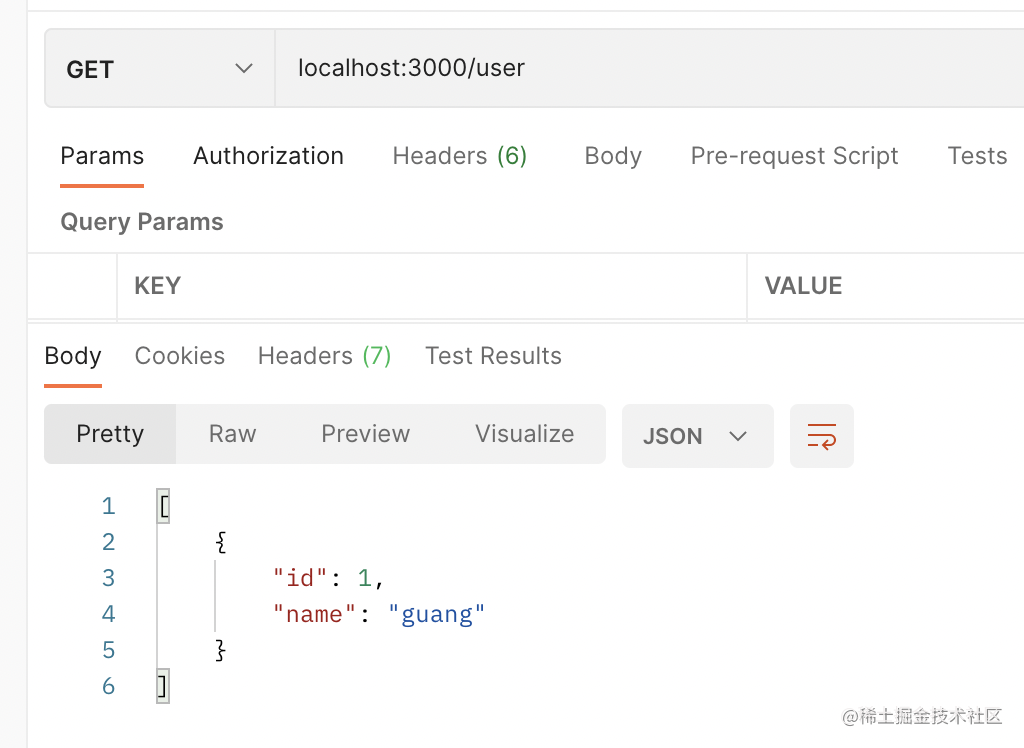Switch to the Tests tab
The width and height of the screenshot is (1024, 748).
[977, 156]
